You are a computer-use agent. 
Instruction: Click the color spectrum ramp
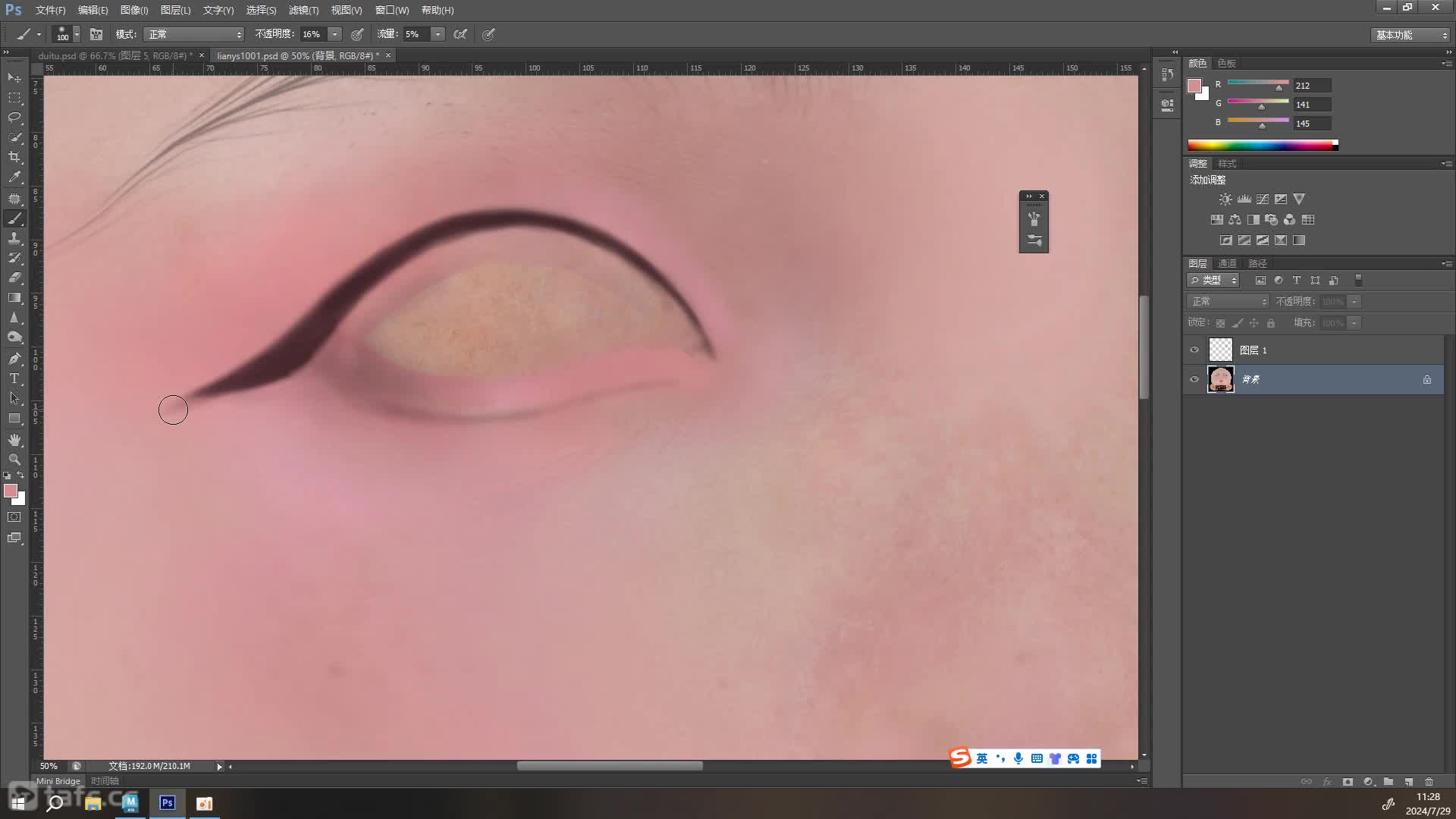pos(1263,145)
